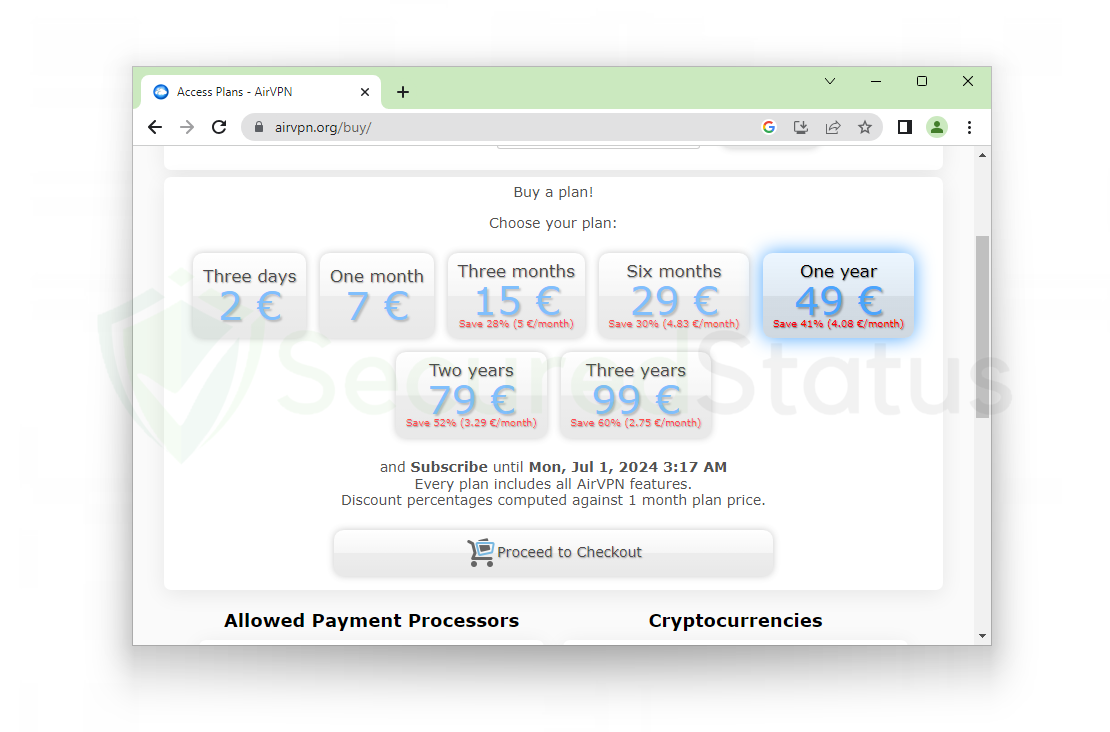The image size is (1110, 732).
Task: Maximize the browser window
Action: point(922,81)
